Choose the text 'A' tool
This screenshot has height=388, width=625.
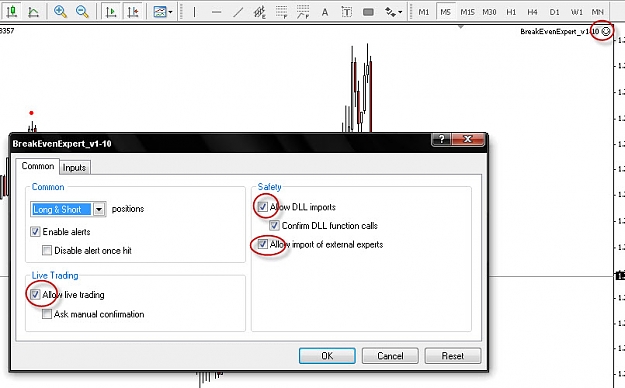pyautogui.click(x=325, y=12)
